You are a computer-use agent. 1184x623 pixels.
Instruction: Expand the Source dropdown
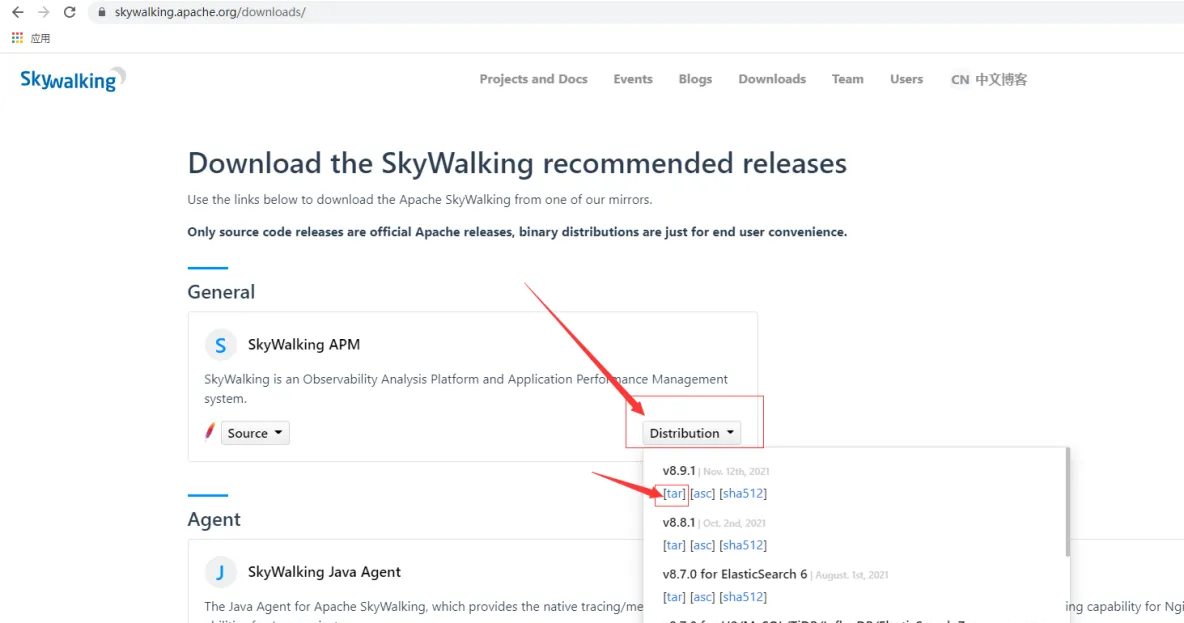click(255, 433)
